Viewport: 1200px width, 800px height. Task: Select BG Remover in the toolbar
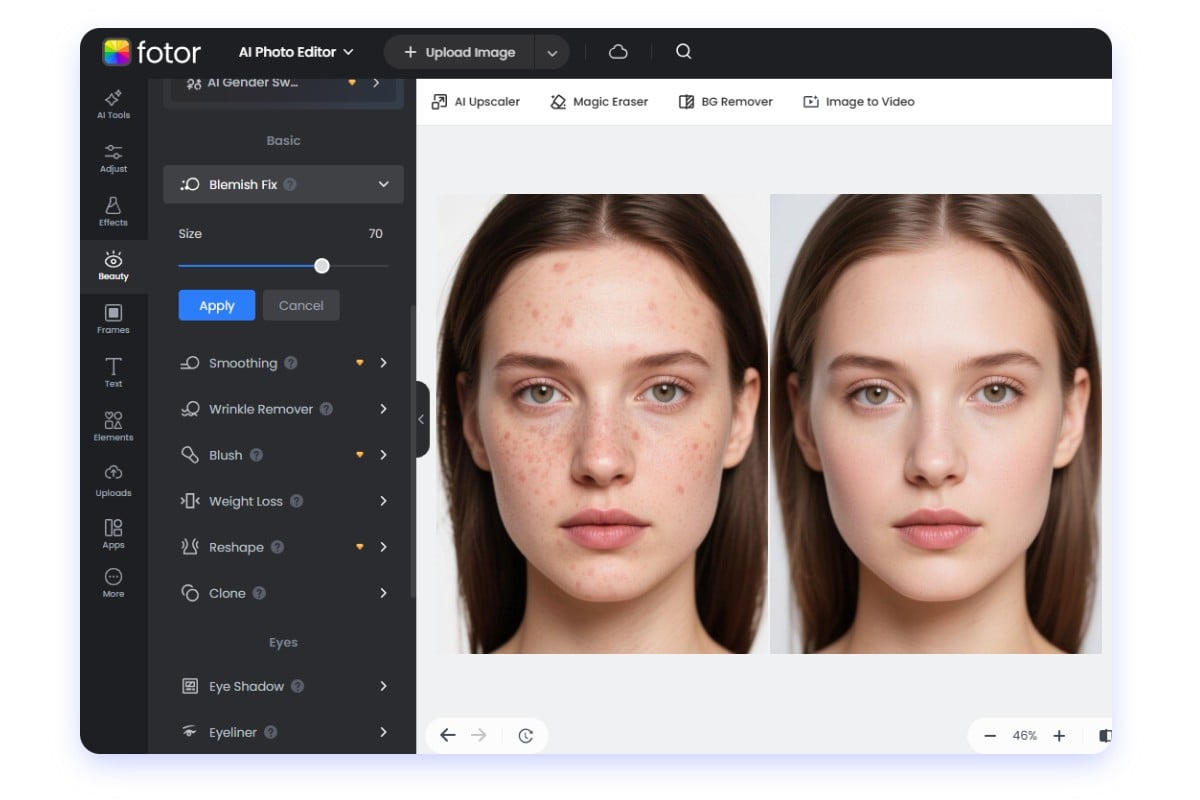click(x=725, y=102)
